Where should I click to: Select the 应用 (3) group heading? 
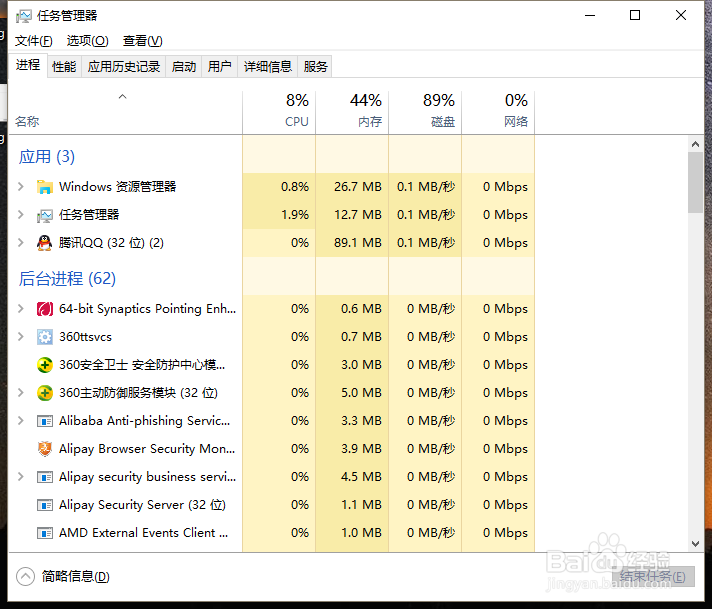click(47, 157)
